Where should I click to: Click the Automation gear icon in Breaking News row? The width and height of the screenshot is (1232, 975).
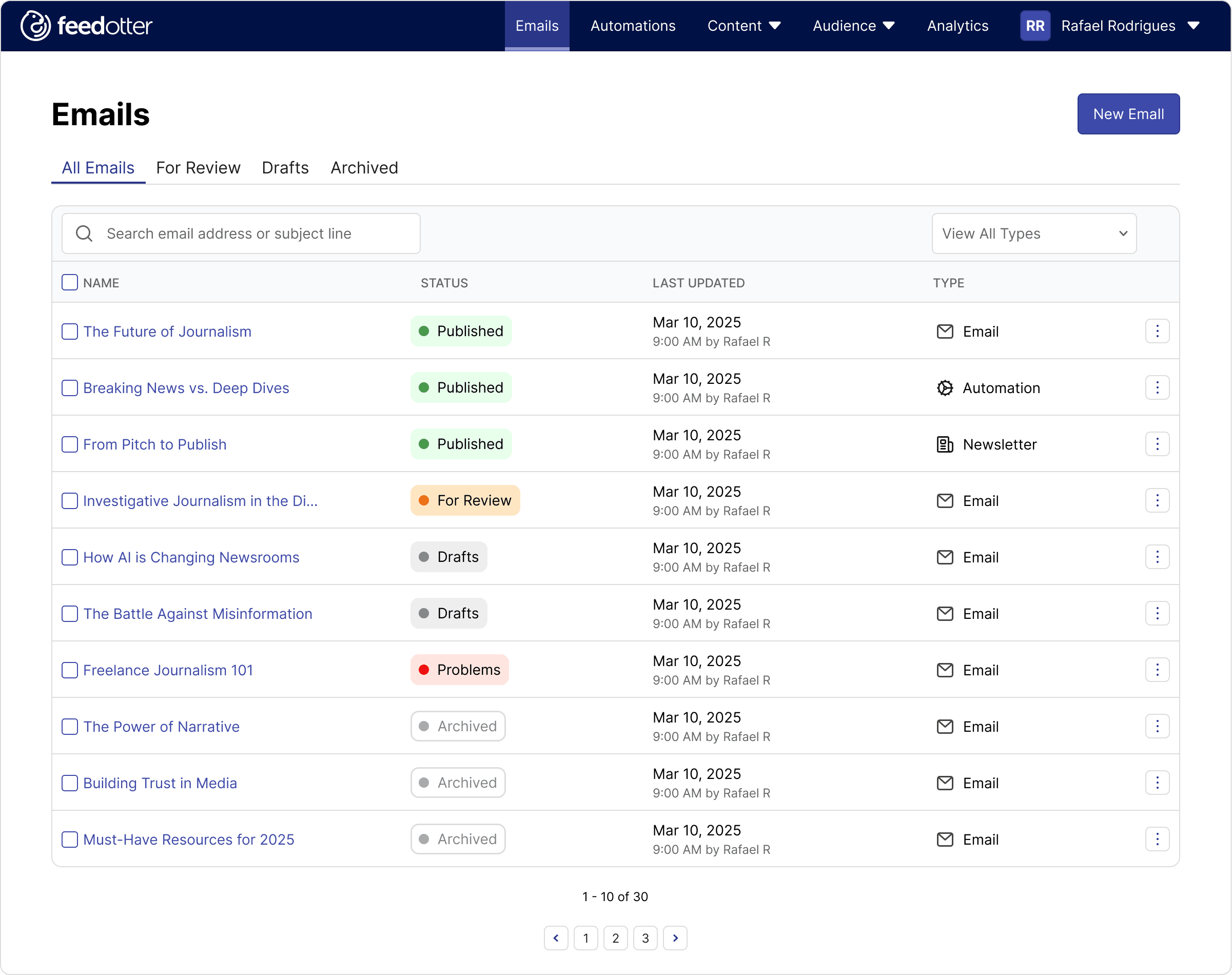[x=945, y=388]
